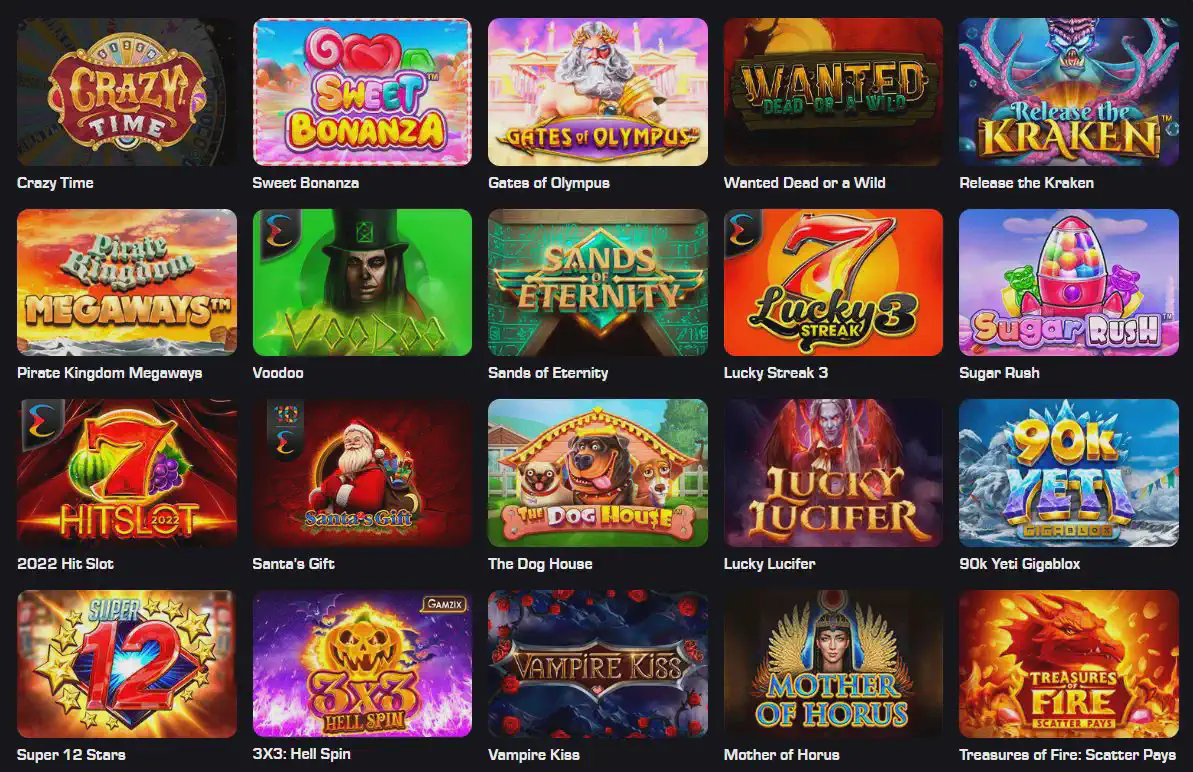The image size is (1193, 772).
Task: Click the Vampire Kiss title text
Action: pyautogui.click(x=533, y=755)
